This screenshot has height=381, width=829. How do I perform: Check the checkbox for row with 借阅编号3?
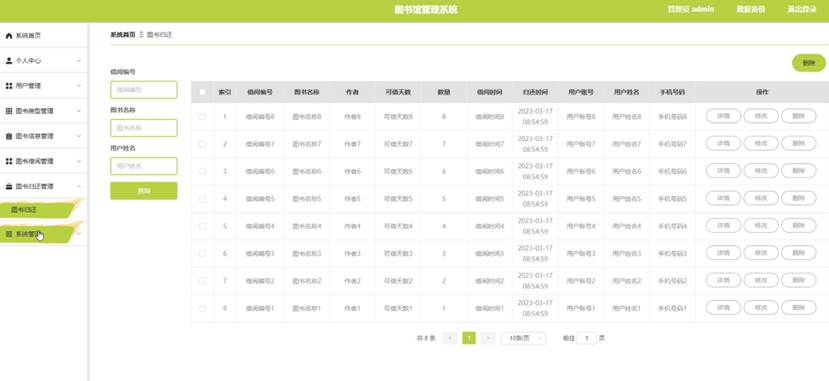coord(202,254)
